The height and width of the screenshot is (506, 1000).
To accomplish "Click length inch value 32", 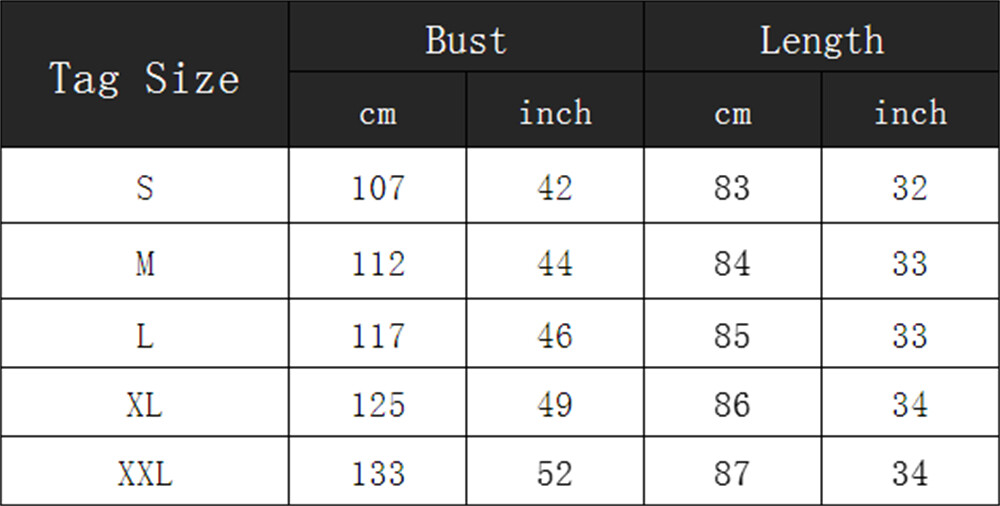I will click(x=910, y=186).
